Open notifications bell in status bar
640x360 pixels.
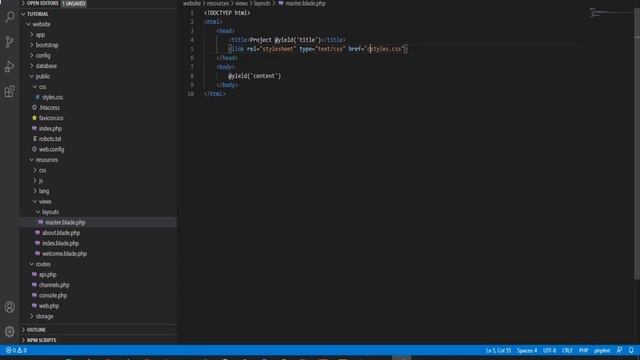[x=631, y=350]
